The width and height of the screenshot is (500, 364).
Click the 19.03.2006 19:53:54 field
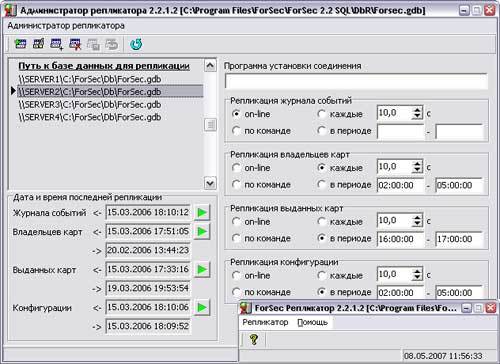148,288
